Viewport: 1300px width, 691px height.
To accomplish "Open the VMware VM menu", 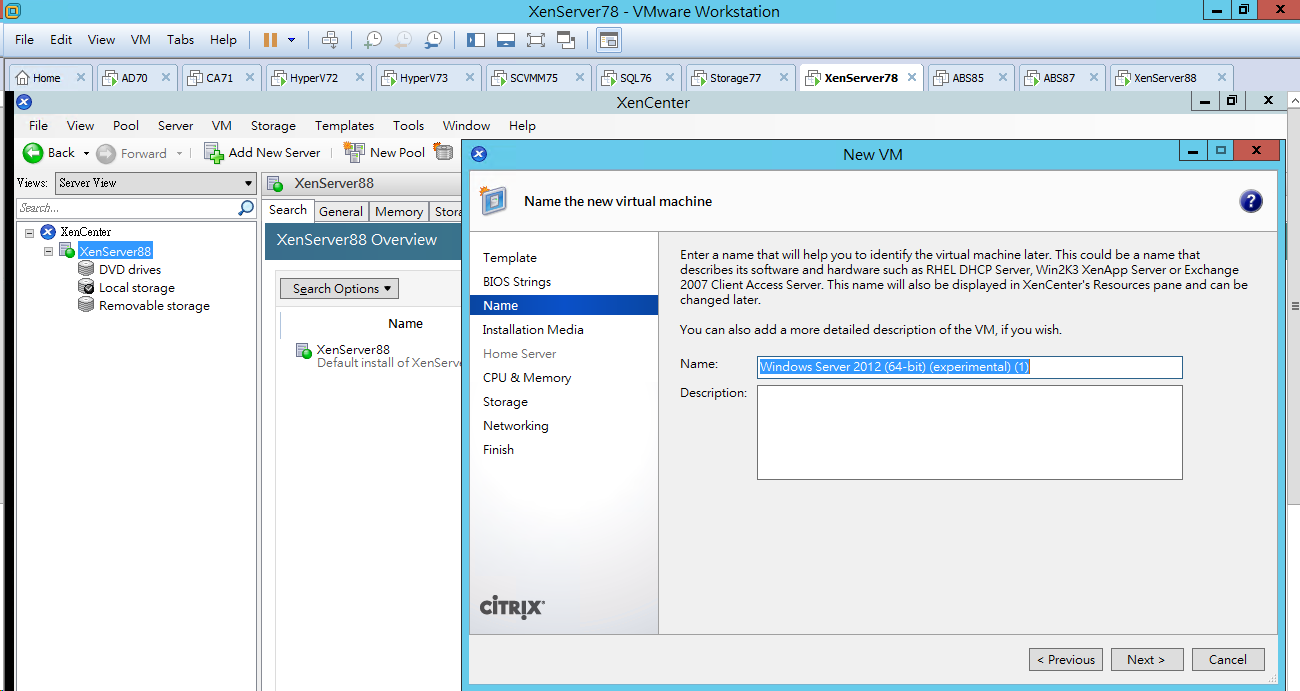I will (x=141, y=40).
